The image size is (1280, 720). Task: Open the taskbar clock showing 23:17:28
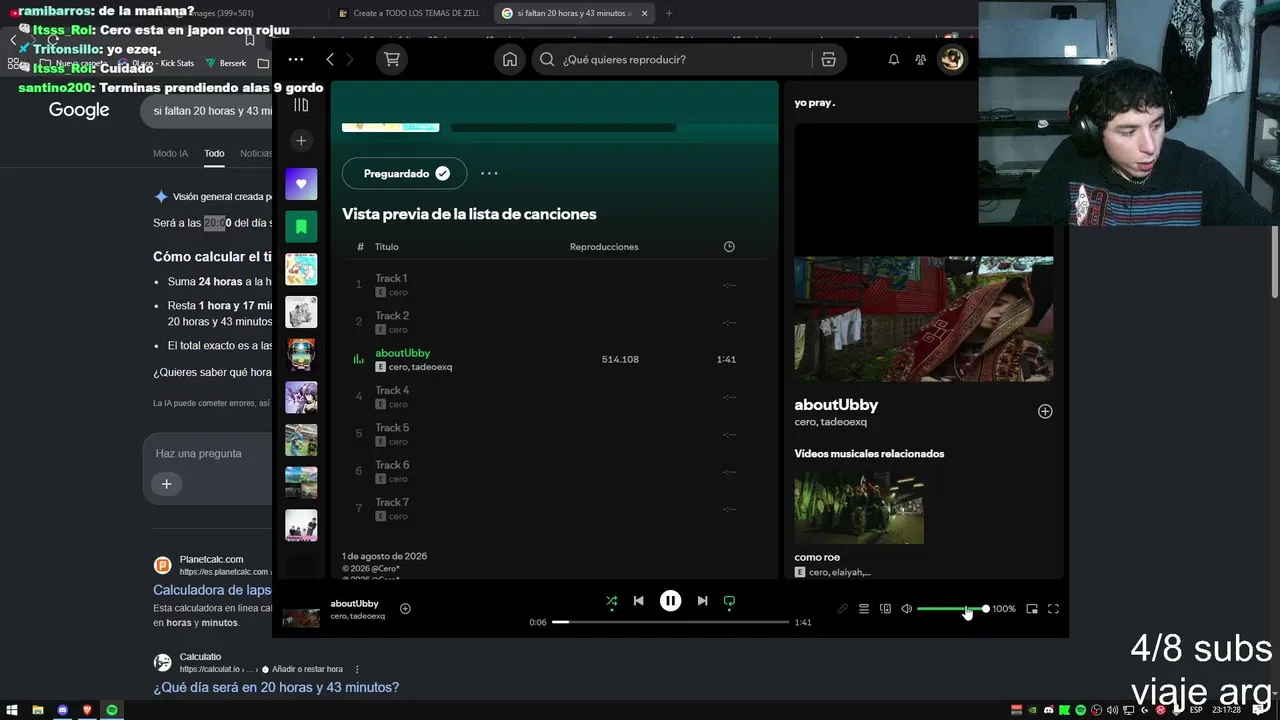point(1226,710)
